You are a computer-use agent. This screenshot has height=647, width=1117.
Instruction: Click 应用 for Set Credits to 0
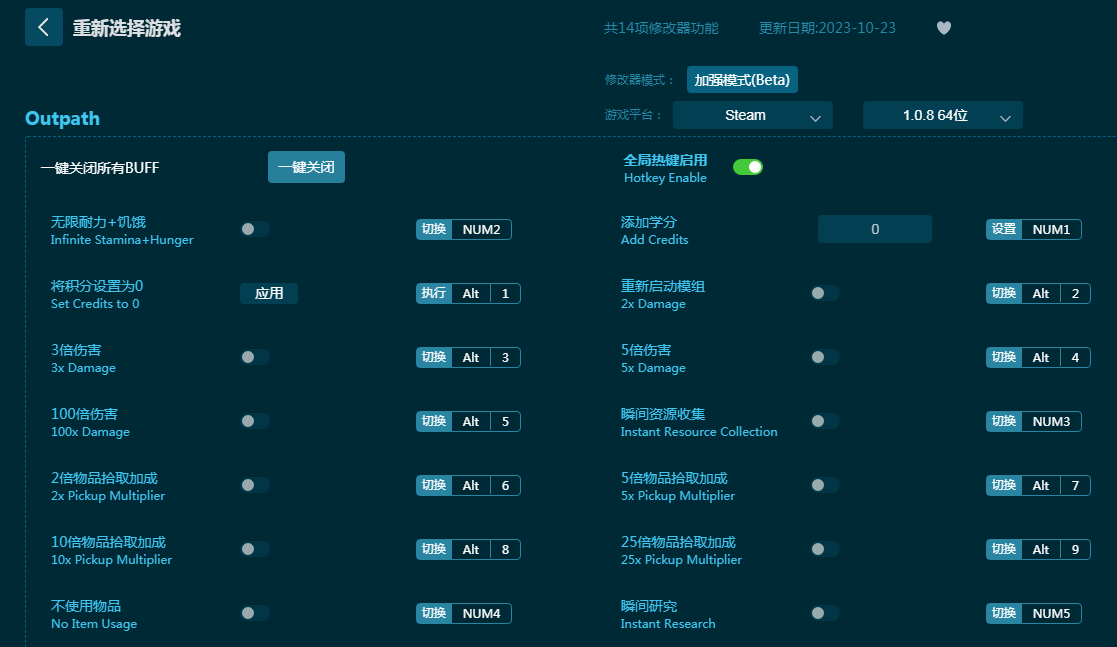[x=269, y=293]
